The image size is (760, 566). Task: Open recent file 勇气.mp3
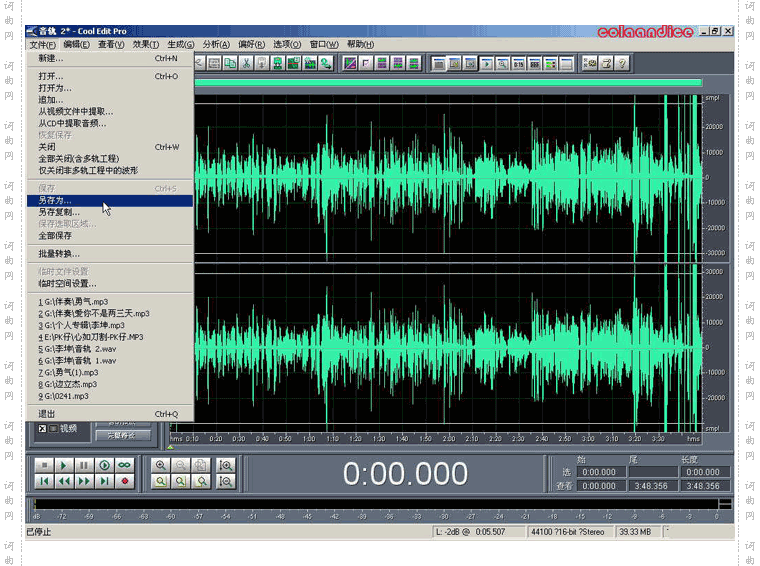[x=110, y=302]
